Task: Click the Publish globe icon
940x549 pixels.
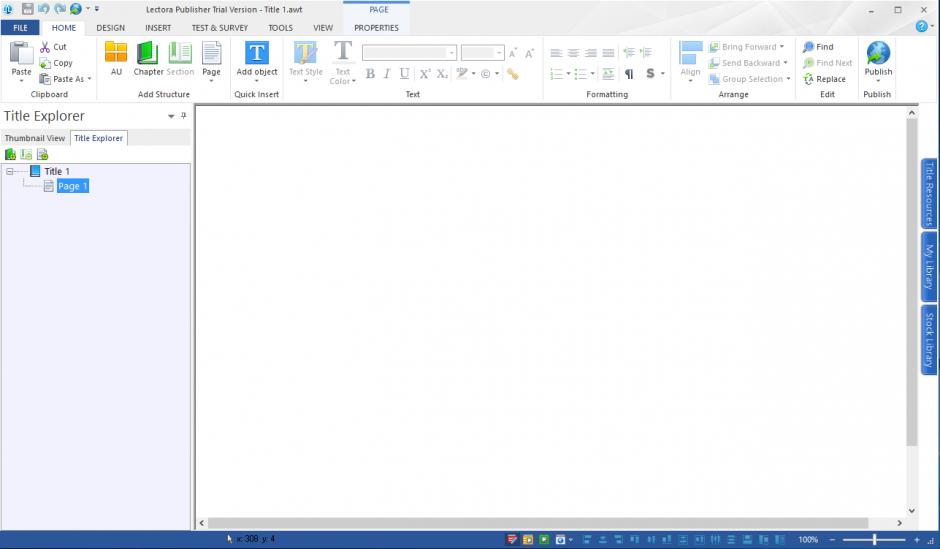Action: (877, 56)
